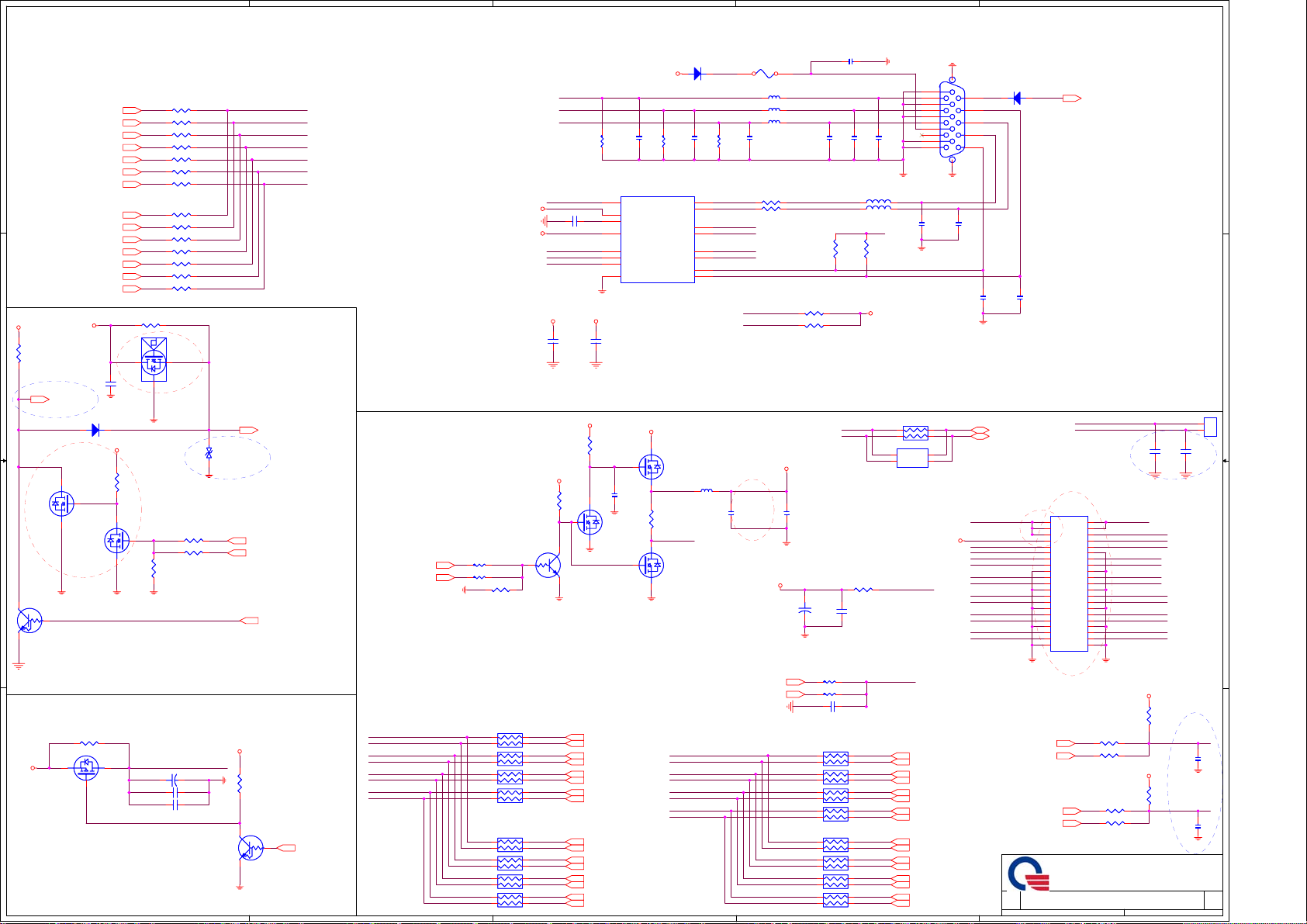1307x924 pixels.
Task: Select the D-sub VGA connector symbol
Action: point(953,120)
